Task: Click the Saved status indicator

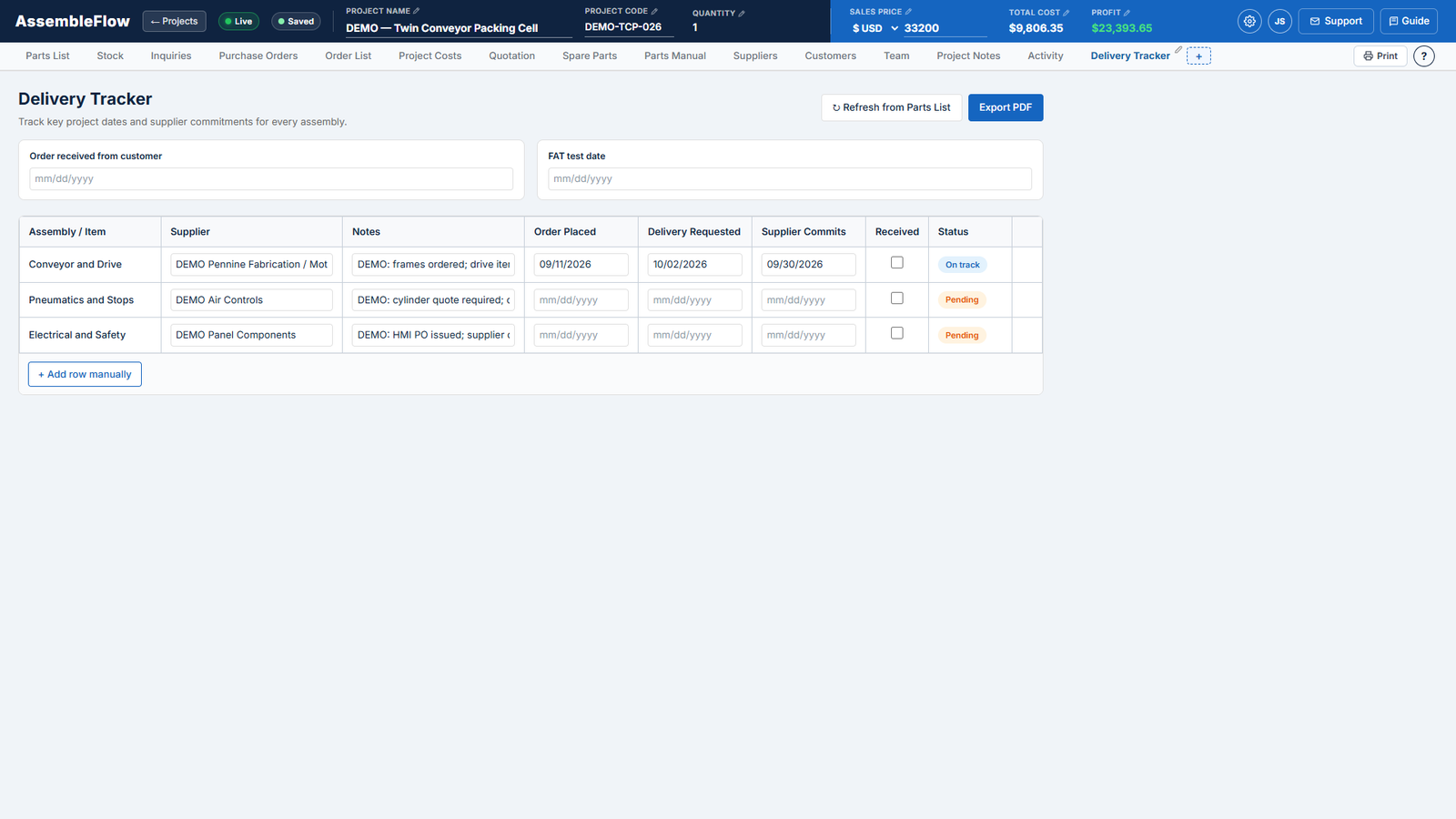Action: pyautogui.click(x=296, y=21)
